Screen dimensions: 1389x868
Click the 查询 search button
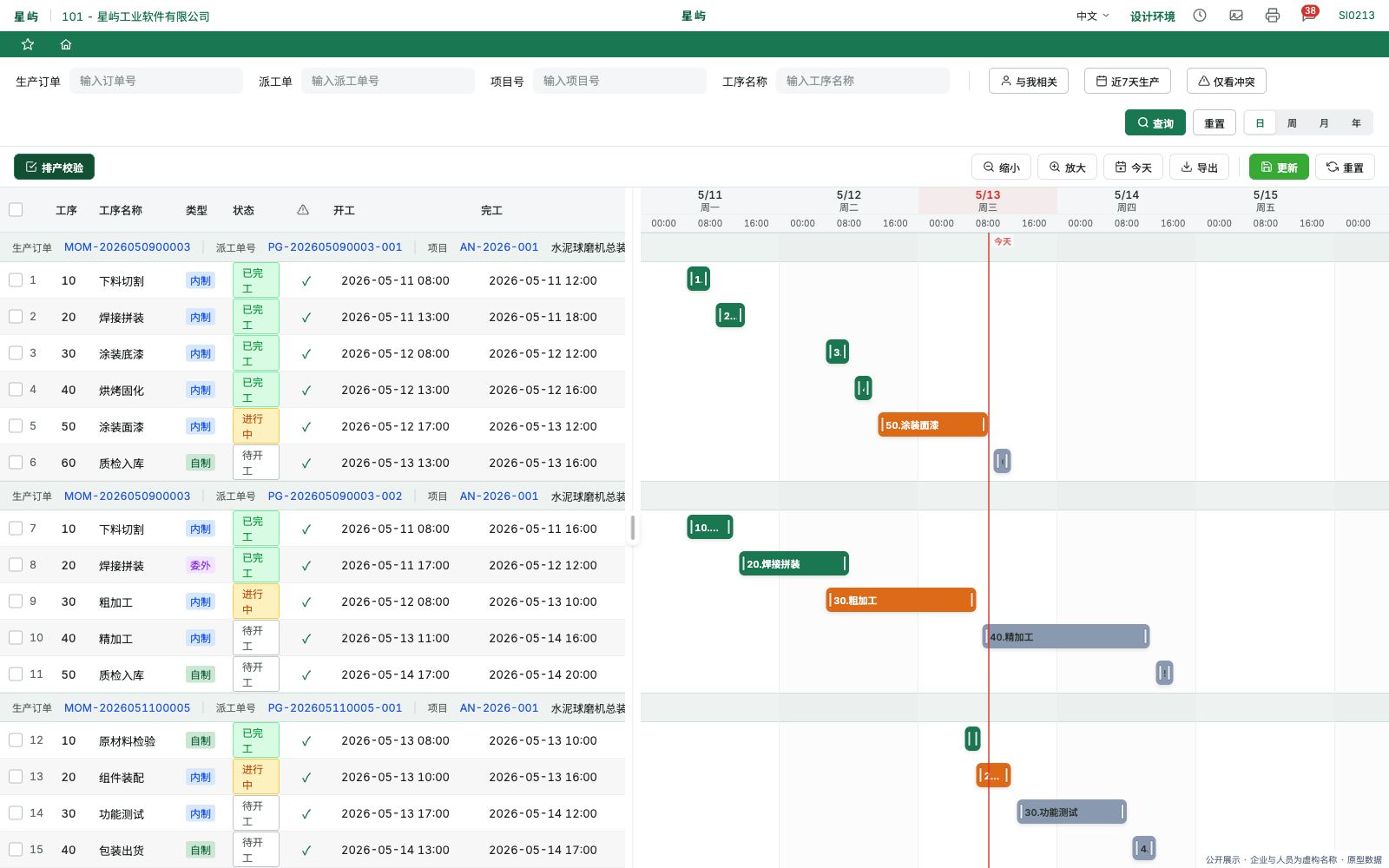tap(1155, 123)
